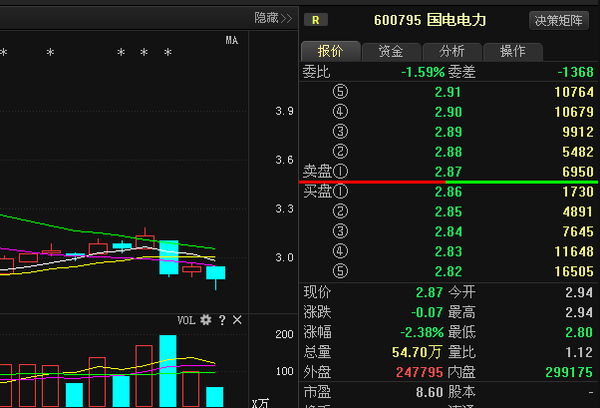
Task: Click the 最低 value 2.80
Action: tap(579, 332)
